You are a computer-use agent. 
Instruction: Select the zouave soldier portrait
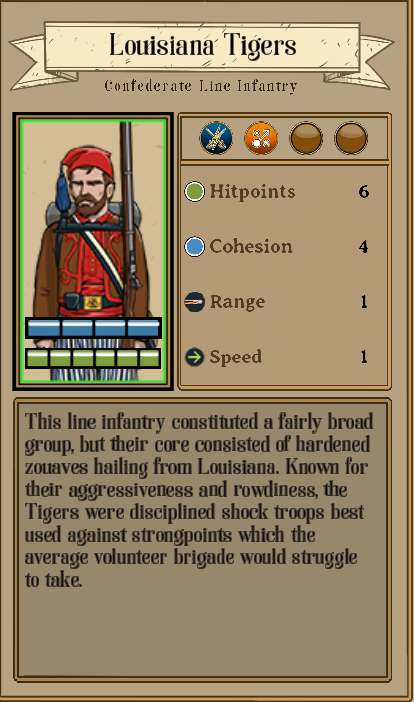(93, 251)
